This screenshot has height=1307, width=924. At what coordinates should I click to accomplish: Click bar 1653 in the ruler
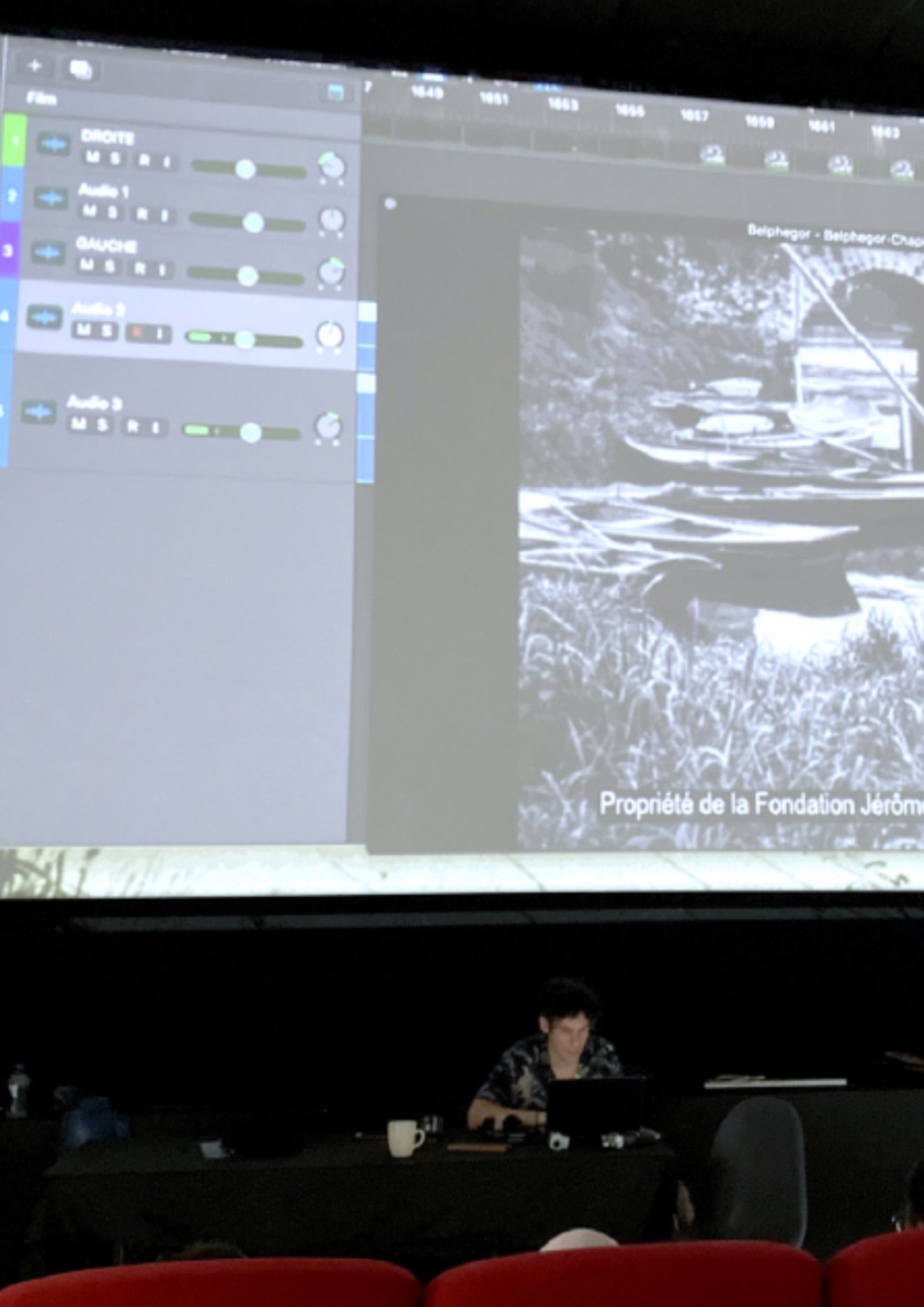point(562,104)
